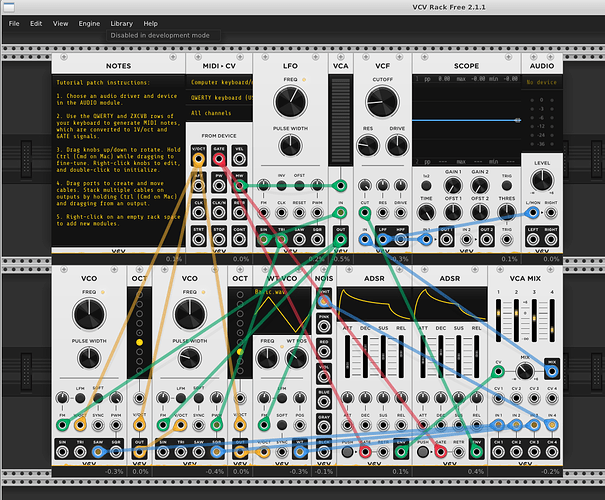Screen dimensions: 605x500
Task: Toggle the Scope TRIG button
Action: pos(507,186)
